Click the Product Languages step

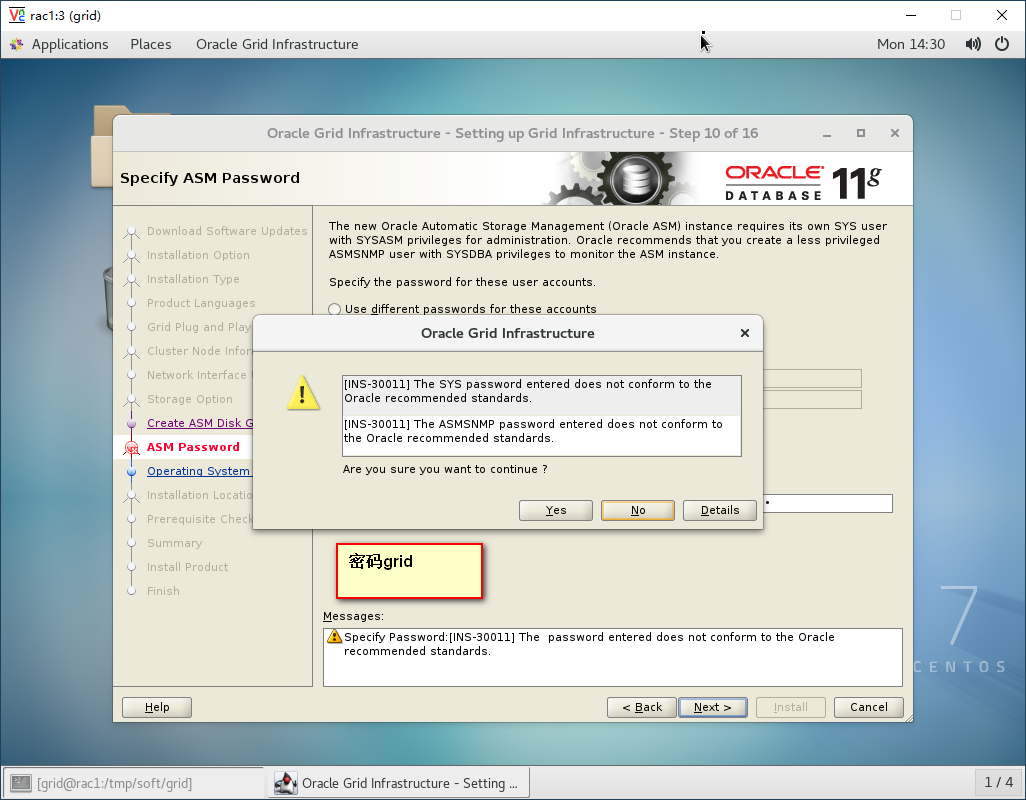201,303
